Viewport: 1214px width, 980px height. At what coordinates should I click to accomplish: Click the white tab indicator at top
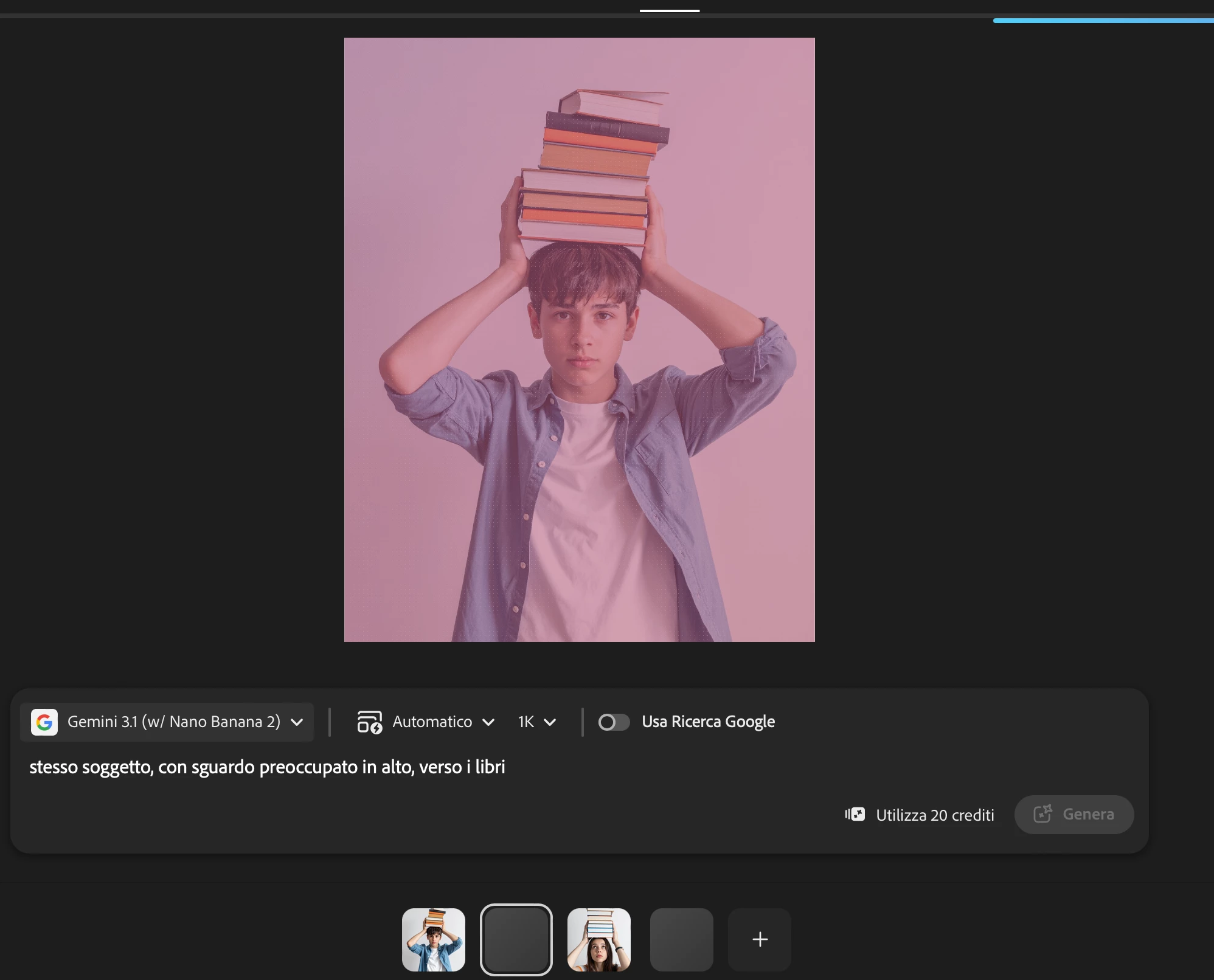coord(669,10)
